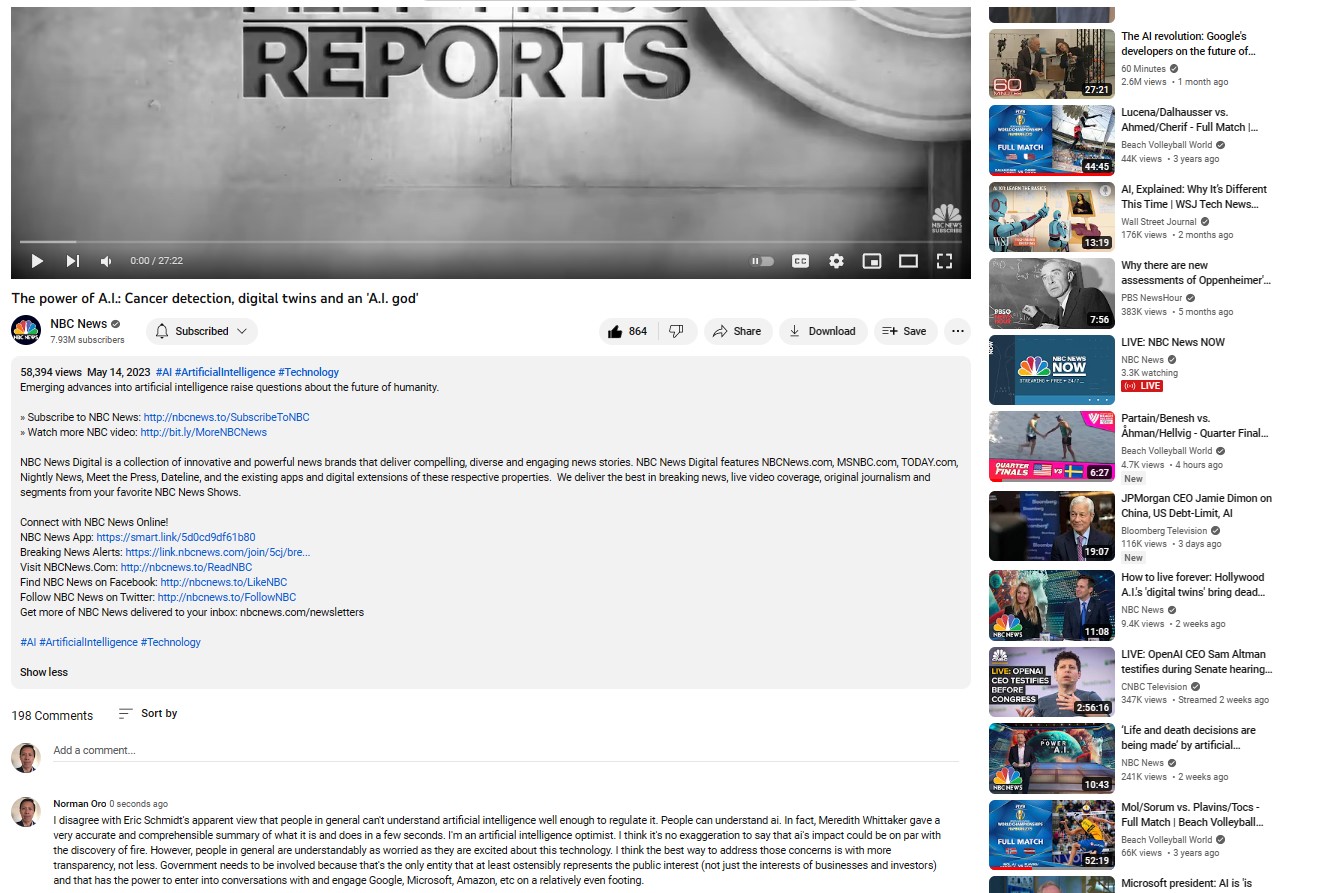Viewport: 1339px width, 893px height.
Task: Activate the miniplayer icon
Action: (x=872, y=261)
